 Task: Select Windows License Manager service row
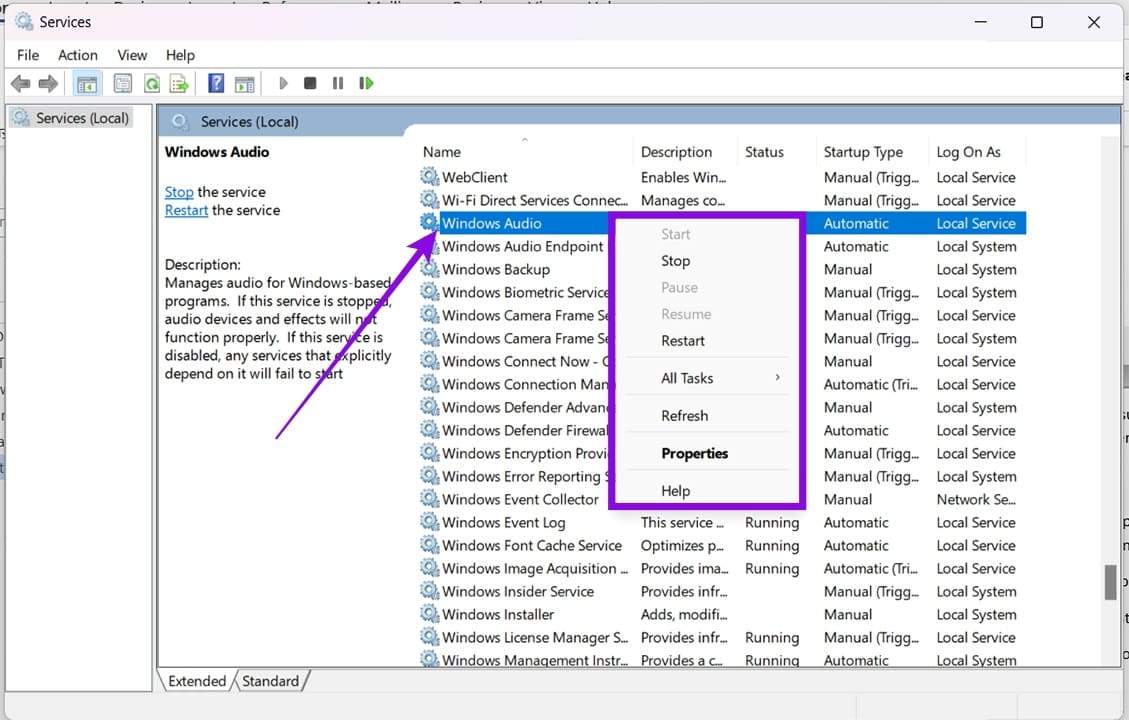pos(723,637)
